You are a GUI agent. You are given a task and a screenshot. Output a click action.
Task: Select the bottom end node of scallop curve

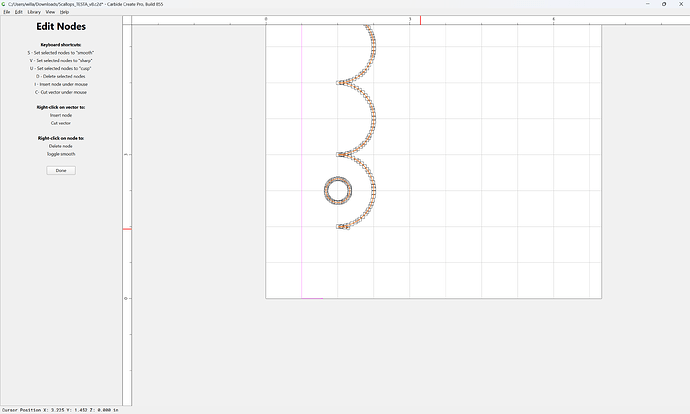(339, 227)
